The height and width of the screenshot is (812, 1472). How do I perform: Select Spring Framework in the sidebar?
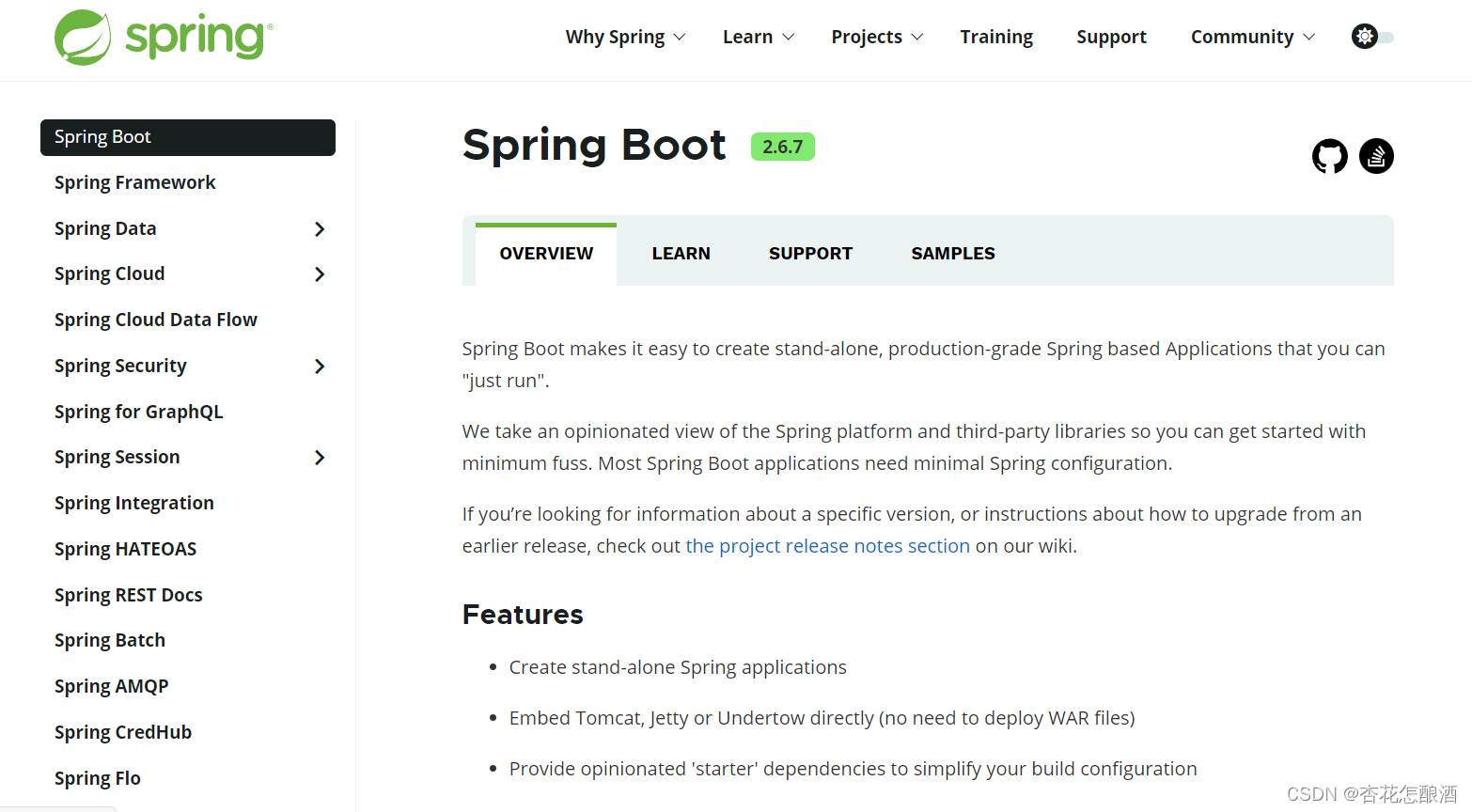pyautogui.click(x=134, y=182)
